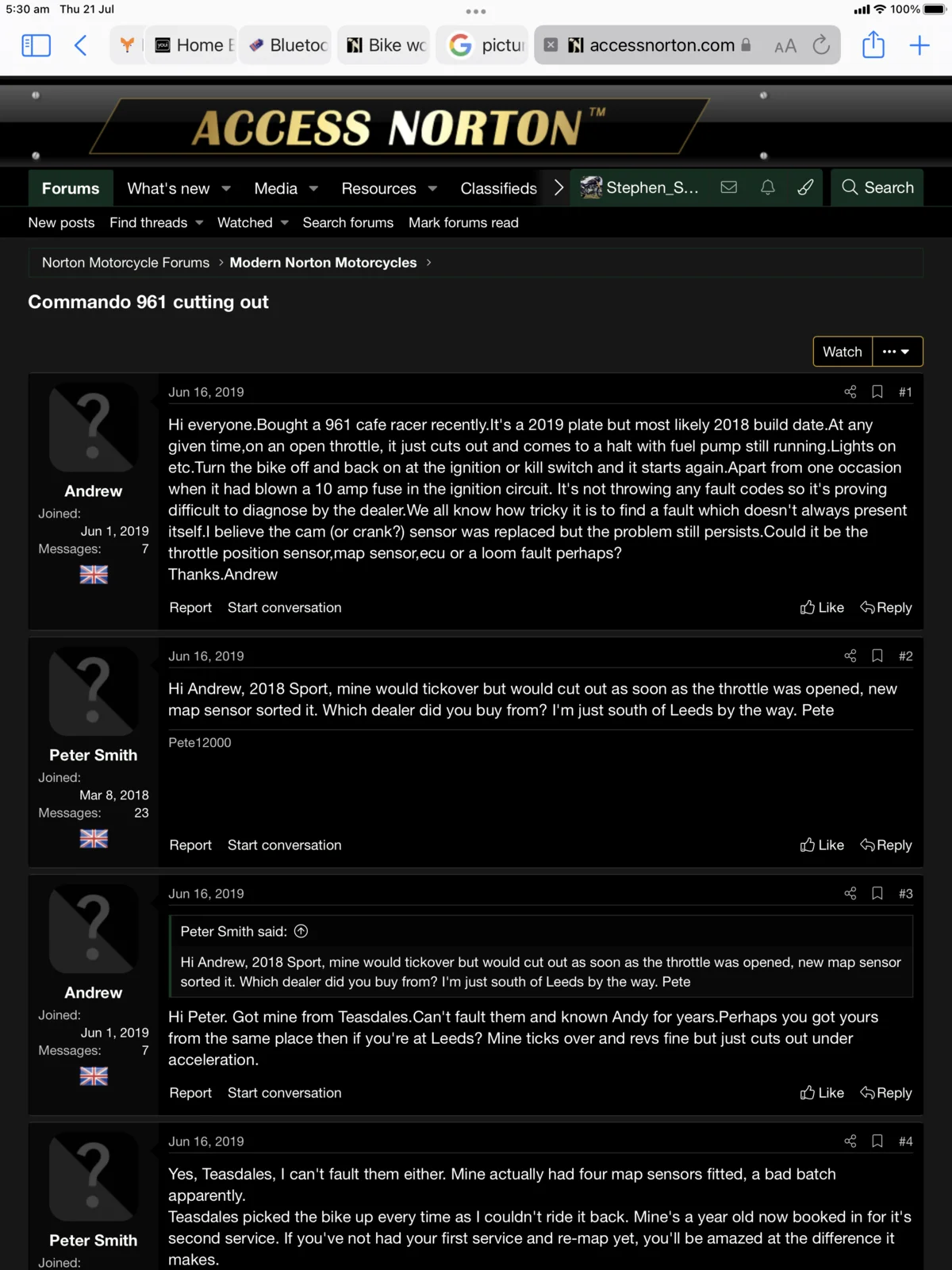Switch to the Bluetooth browser tab
Viewport: 952px width, 1270px height.
(289, 45)
